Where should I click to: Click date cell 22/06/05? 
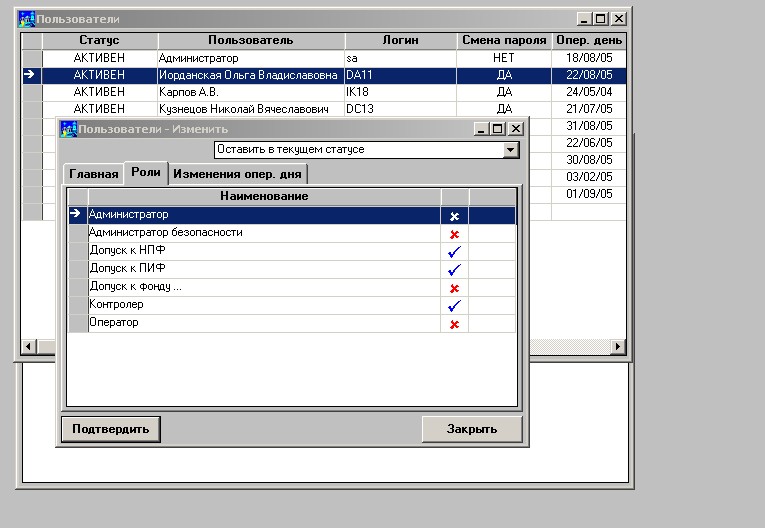589,143
